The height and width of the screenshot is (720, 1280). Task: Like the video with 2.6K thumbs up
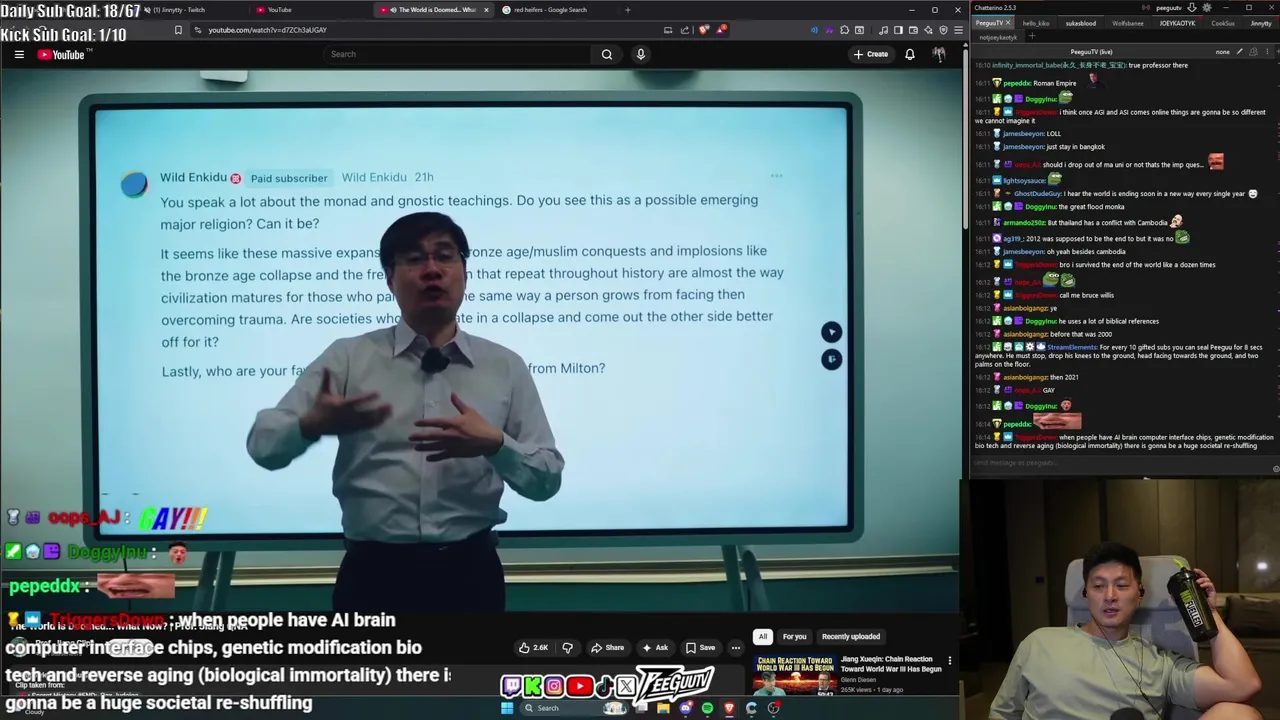tap(533, 647)
